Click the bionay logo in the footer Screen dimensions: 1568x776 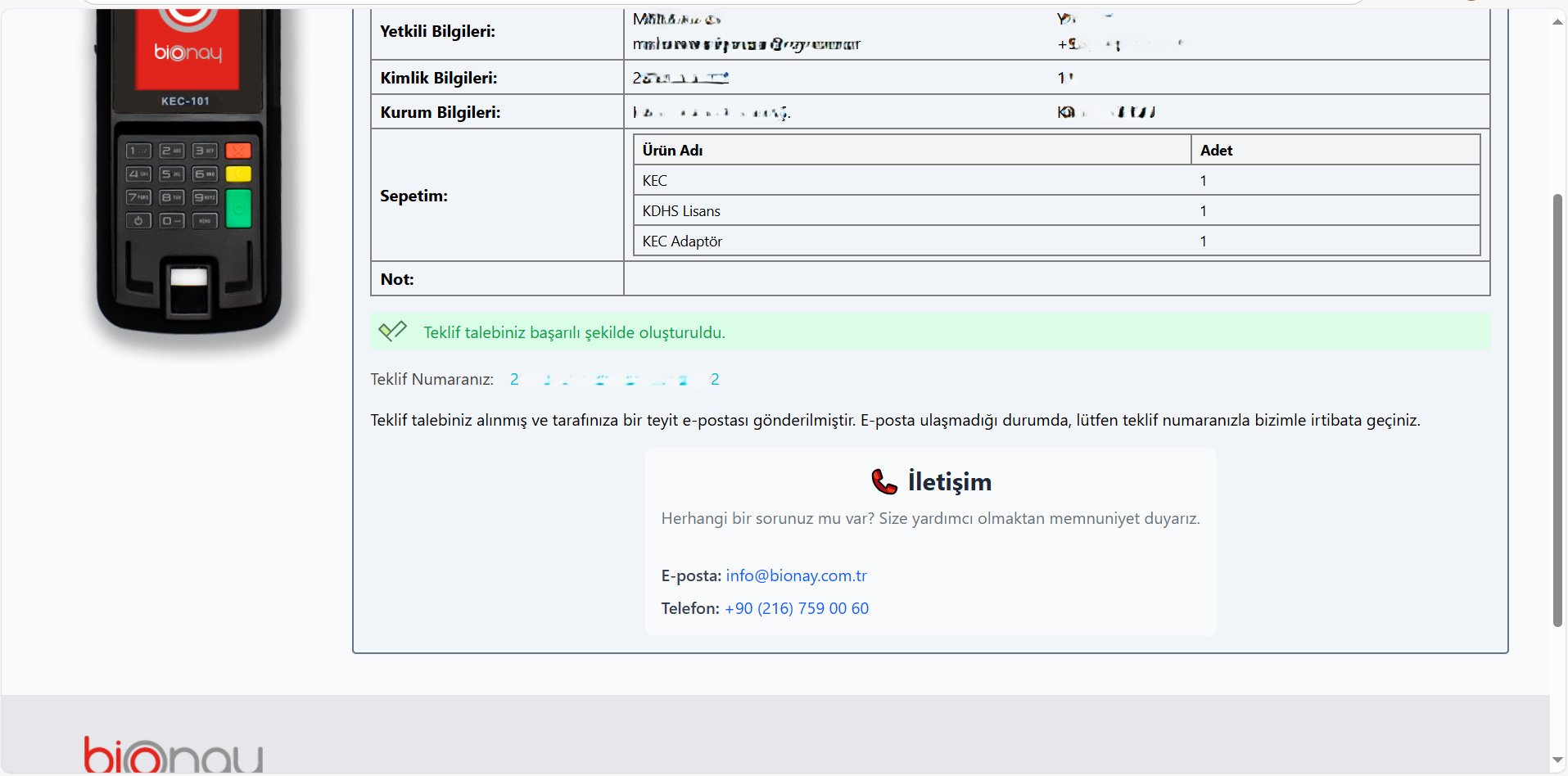[x=173, y=755]
